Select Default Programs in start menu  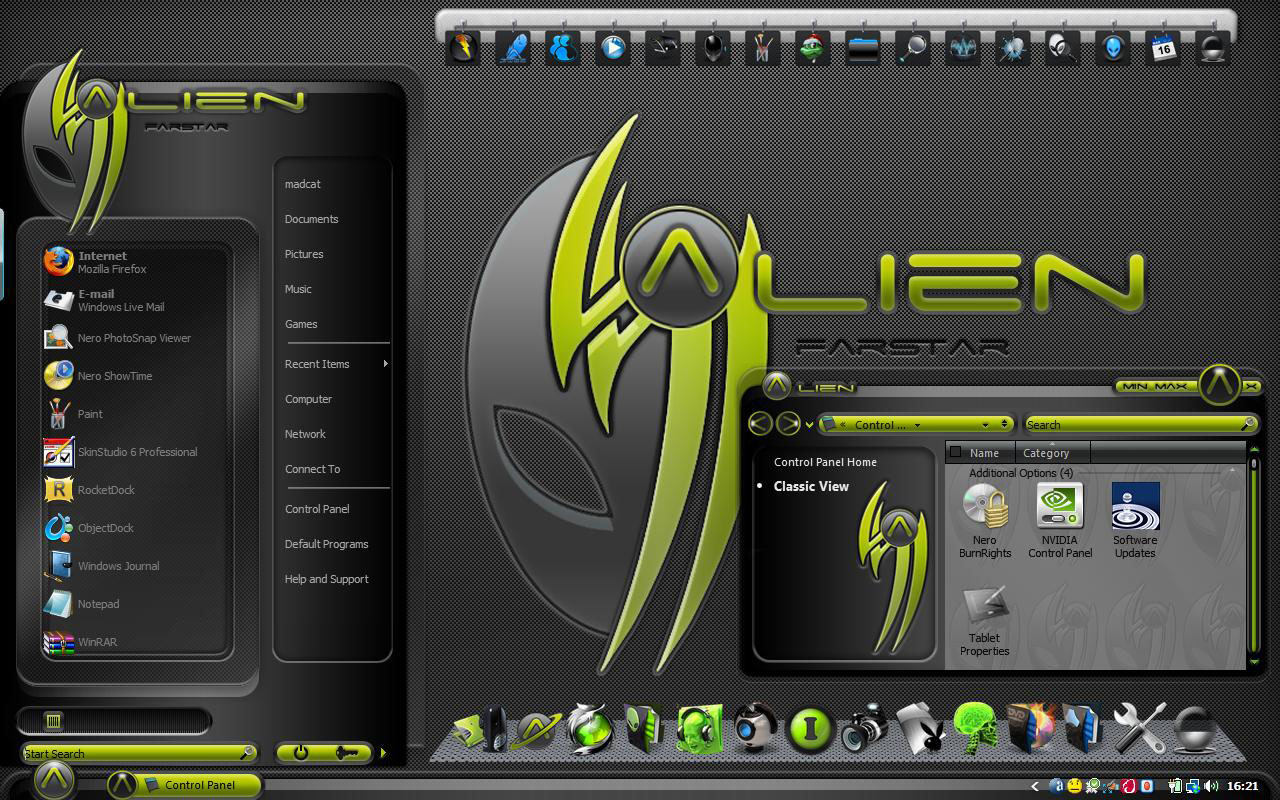[326, 544]
